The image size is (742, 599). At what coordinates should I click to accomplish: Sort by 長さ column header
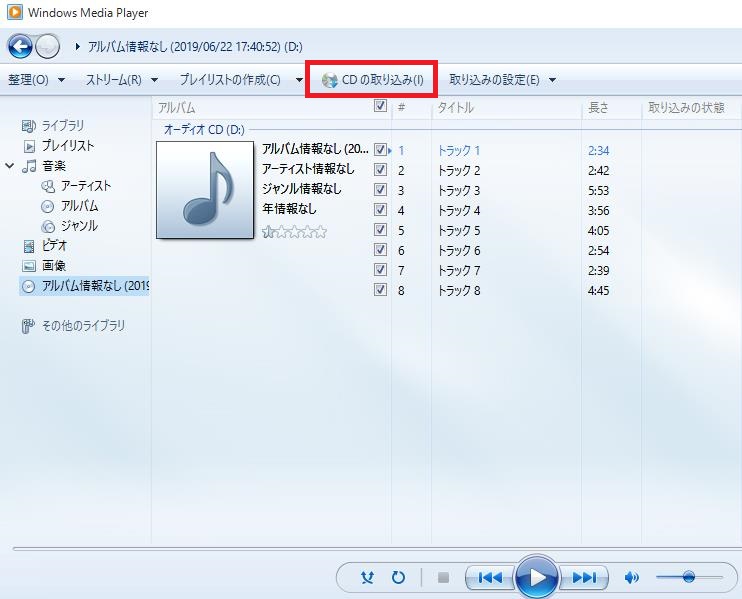[x=599, y=108]
